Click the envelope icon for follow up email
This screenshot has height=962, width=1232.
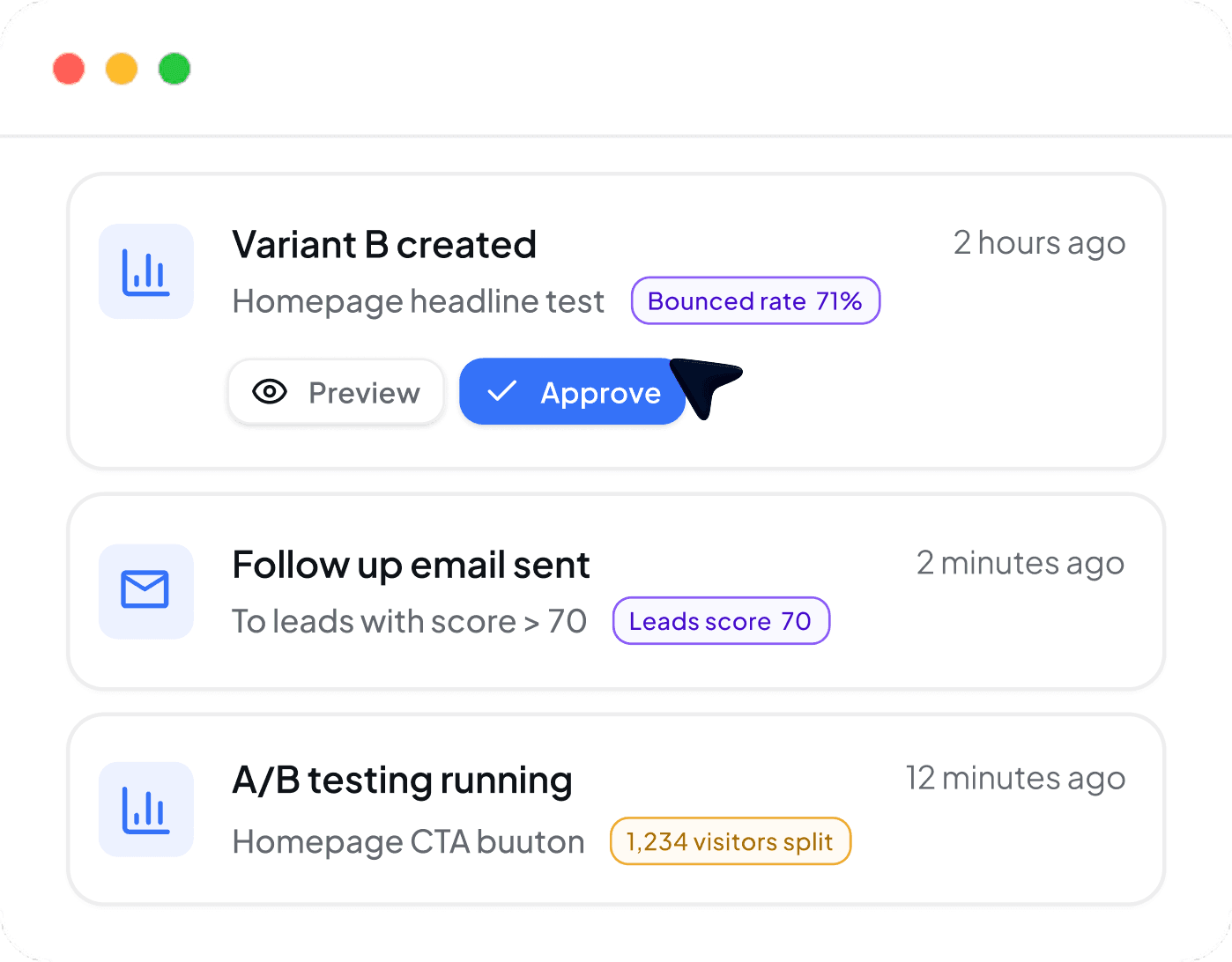(146, 591)
